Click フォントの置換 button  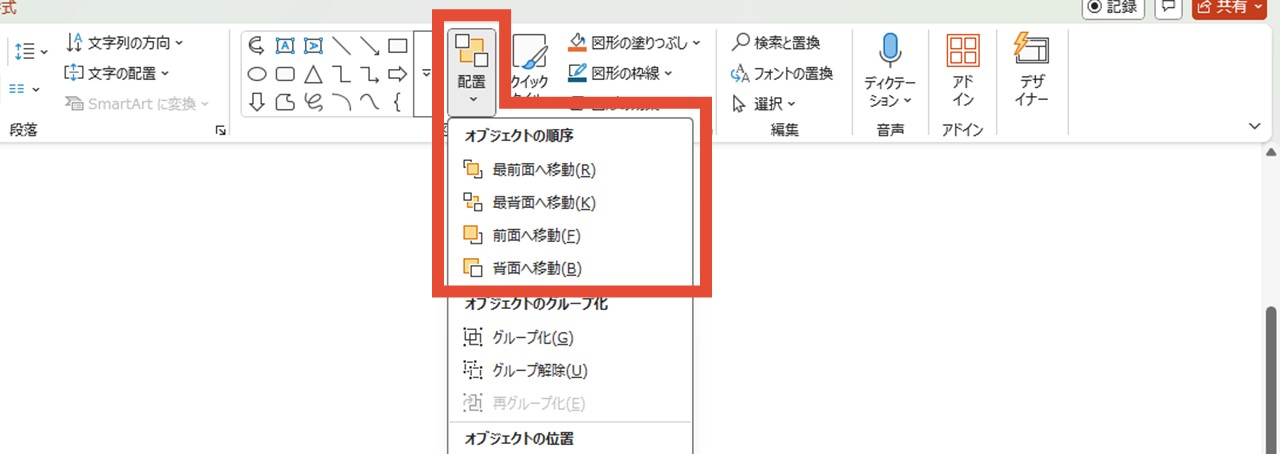point(782,73)
